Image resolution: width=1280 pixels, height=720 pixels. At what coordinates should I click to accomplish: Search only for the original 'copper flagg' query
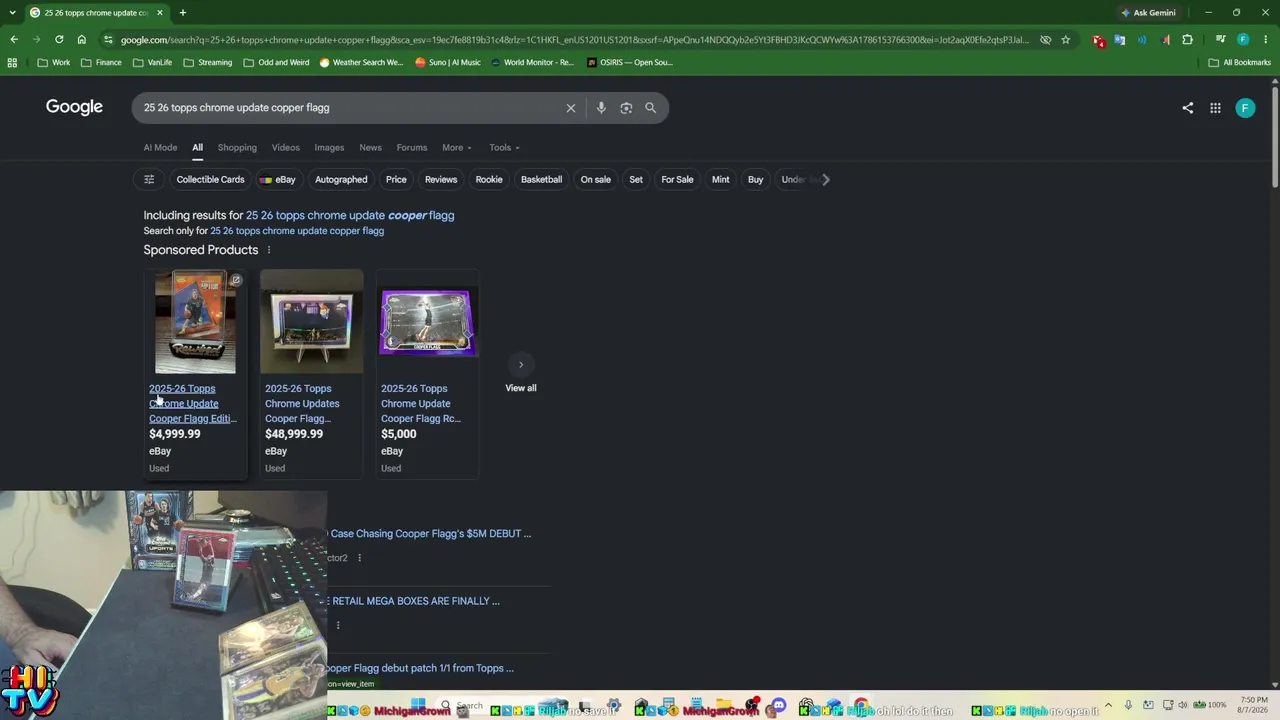(x=297, y=231)
